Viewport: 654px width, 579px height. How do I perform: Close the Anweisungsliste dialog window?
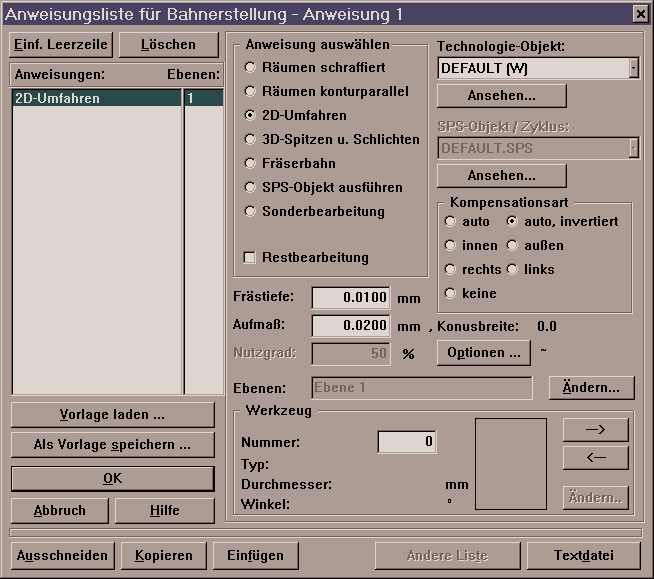(x=639, y=13)
